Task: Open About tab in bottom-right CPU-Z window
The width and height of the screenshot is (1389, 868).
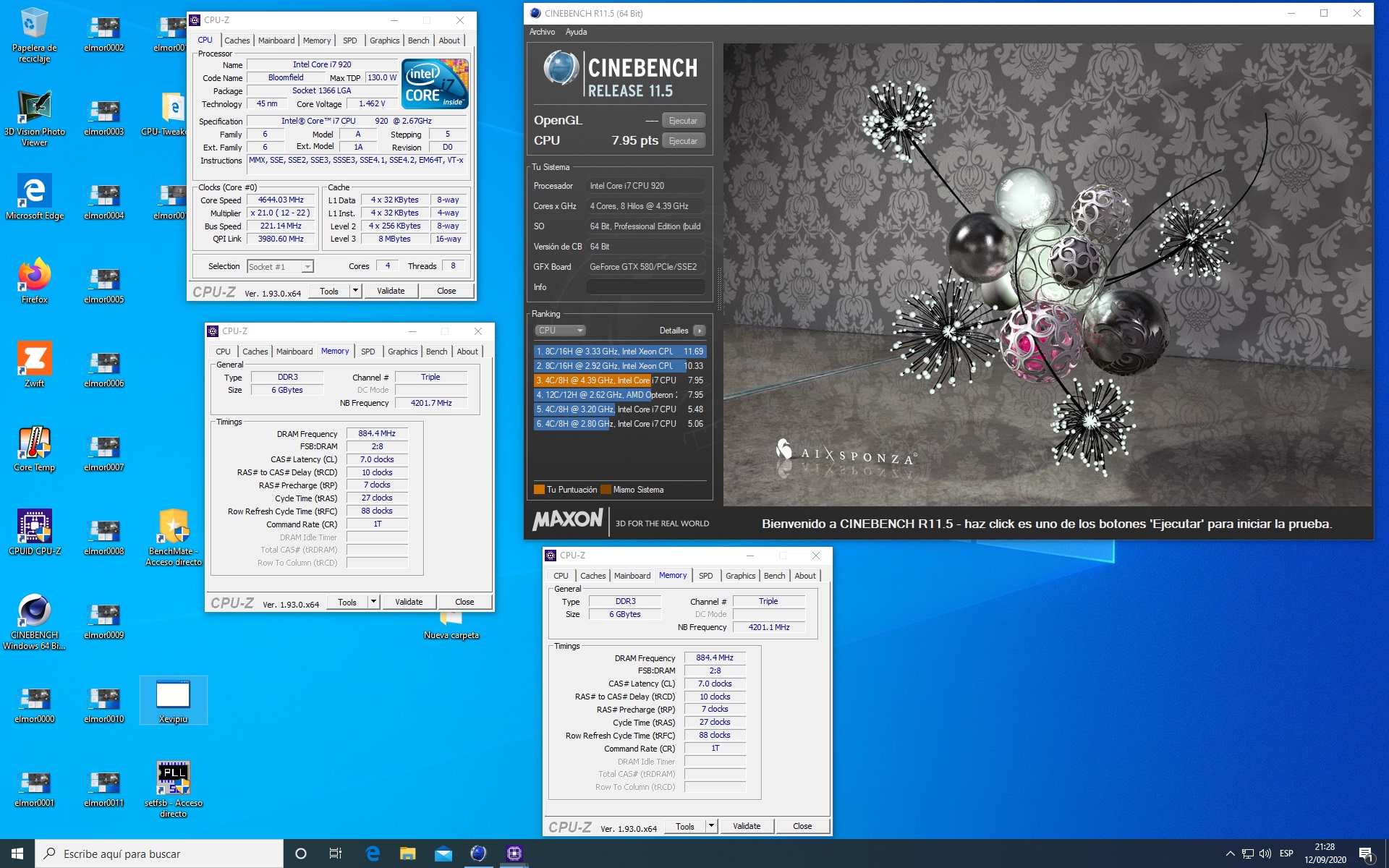Action: pyautogui.click(x=805, y=576)
